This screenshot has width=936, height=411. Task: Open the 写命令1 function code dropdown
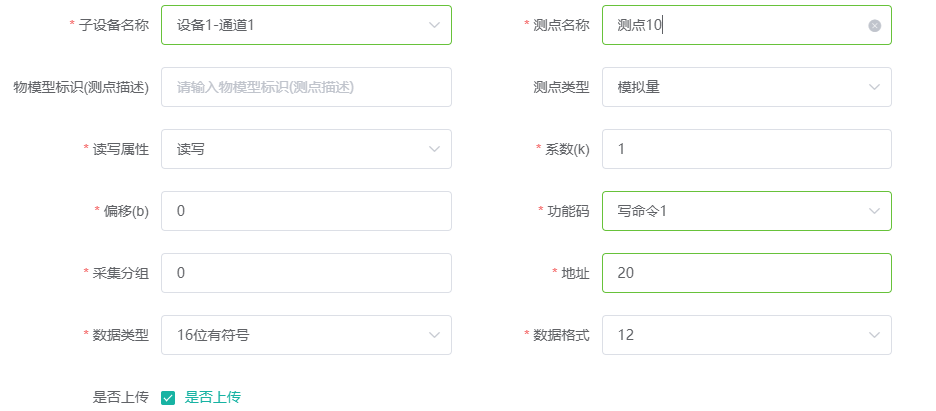pyautogui.click(x=746, y=211)
